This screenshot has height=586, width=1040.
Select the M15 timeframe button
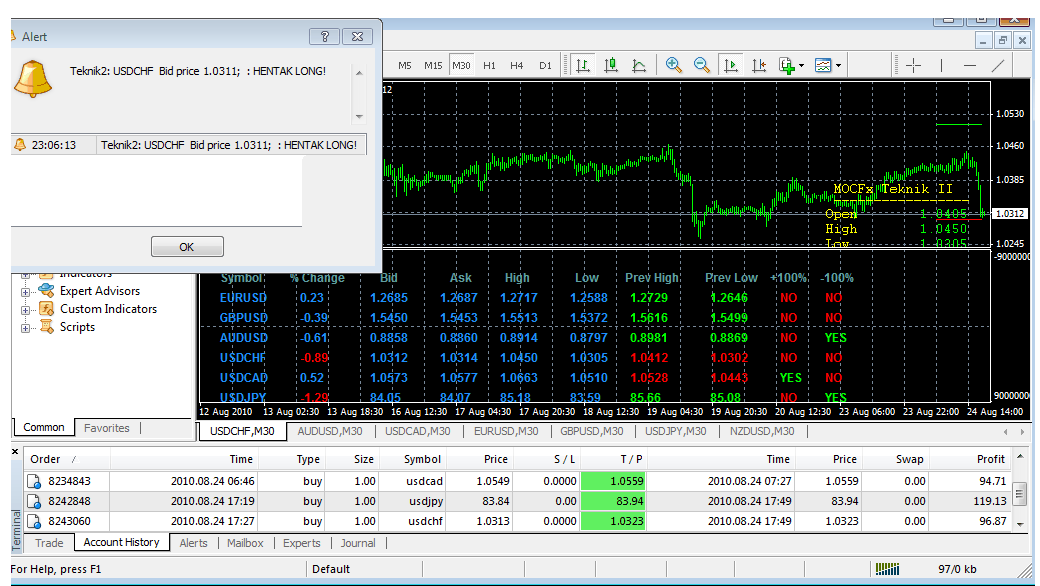click(x=433, y=66)
